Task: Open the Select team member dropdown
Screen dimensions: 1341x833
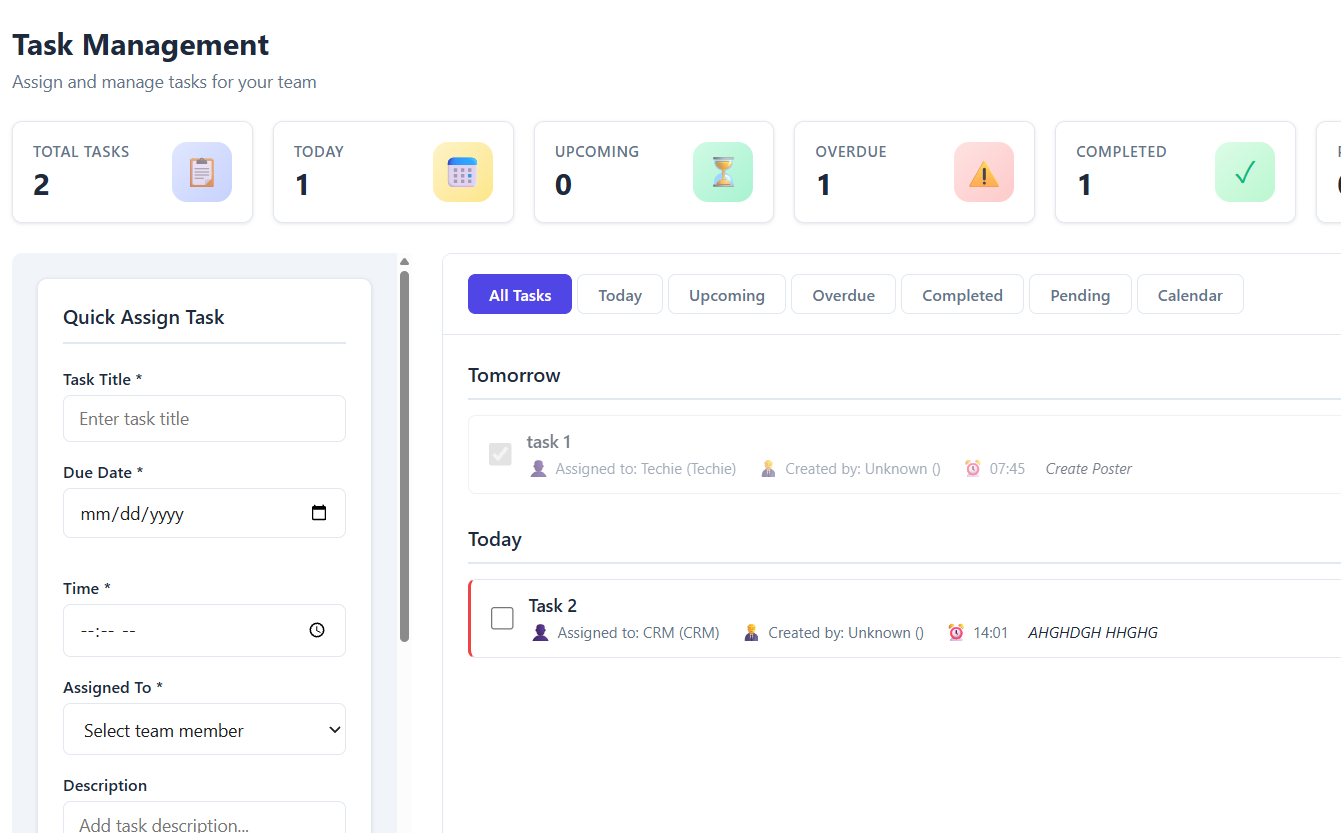Action: point(204,729)
